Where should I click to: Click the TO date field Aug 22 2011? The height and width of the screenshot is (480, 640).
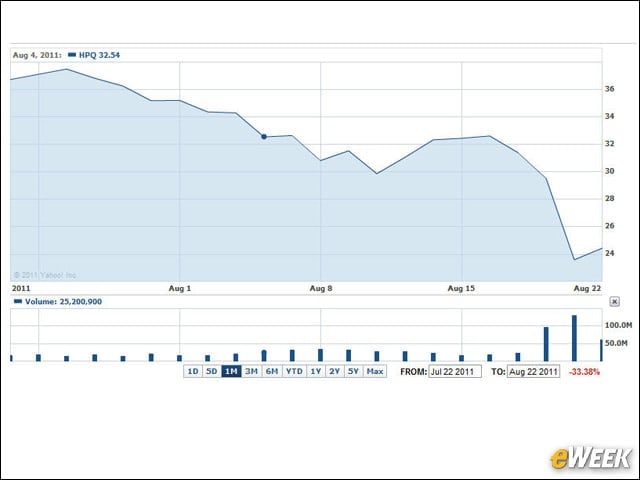[x=533, y=372]
